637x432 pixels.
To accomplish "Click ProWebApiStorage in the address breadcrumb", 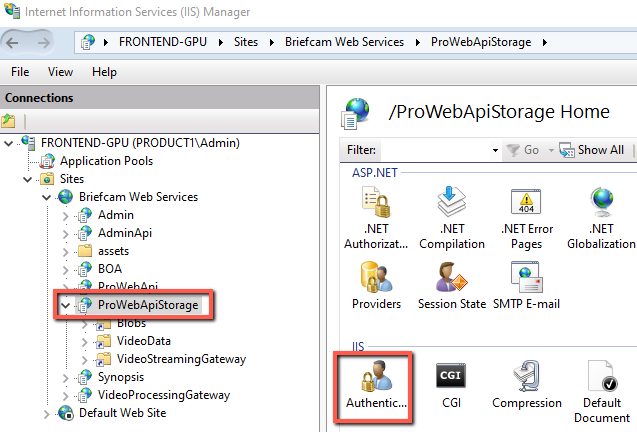I will [x=481, y=42].
